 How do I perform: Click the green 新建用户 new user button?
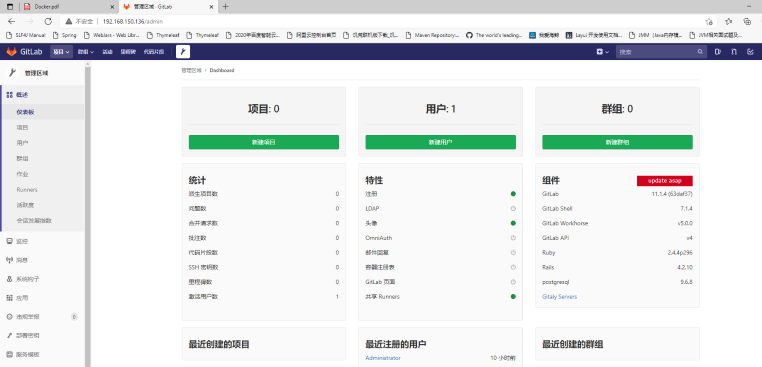click(441, 142)
